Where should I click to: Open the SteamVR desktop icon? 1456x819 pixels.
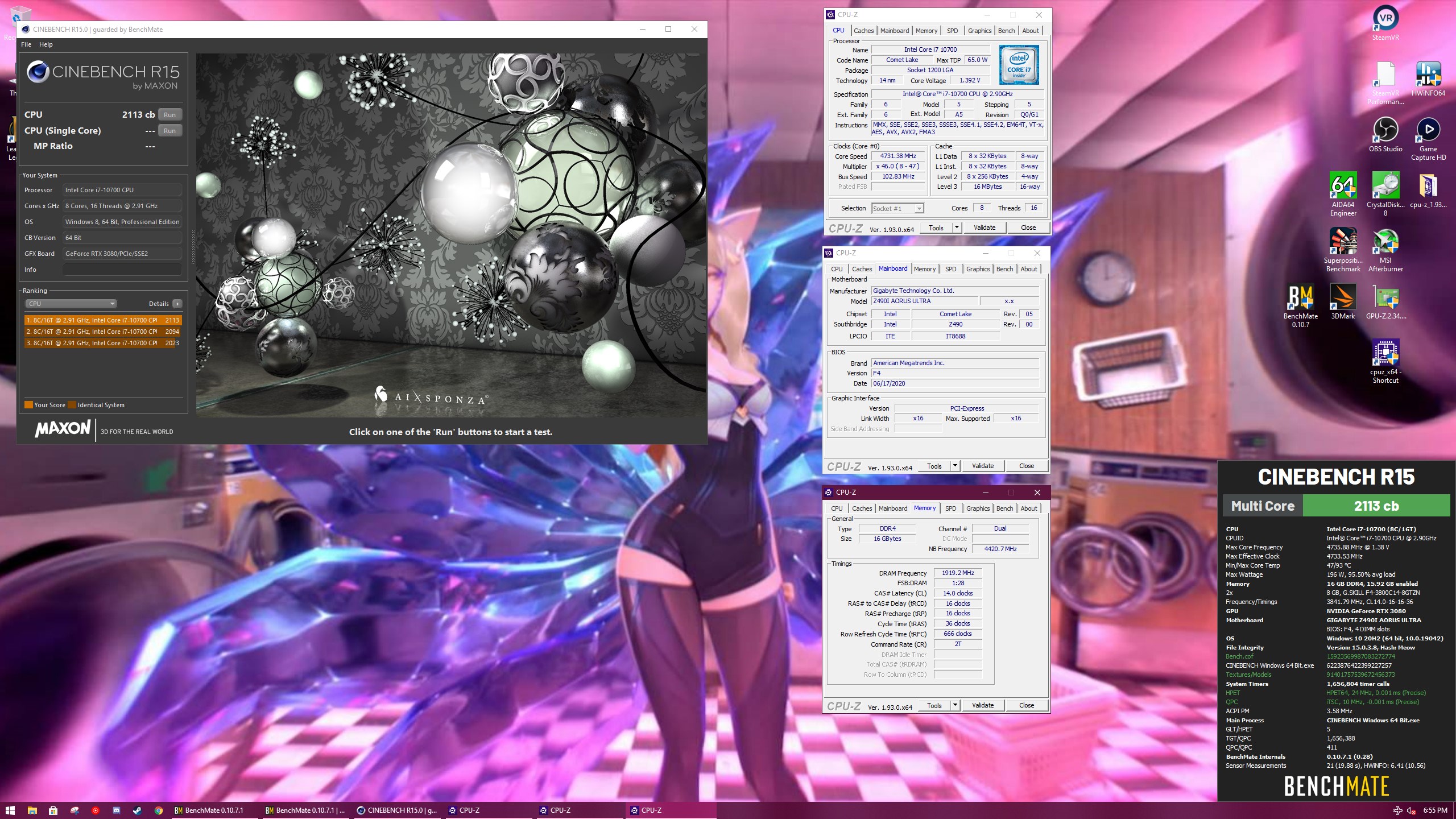point(1385,23)
